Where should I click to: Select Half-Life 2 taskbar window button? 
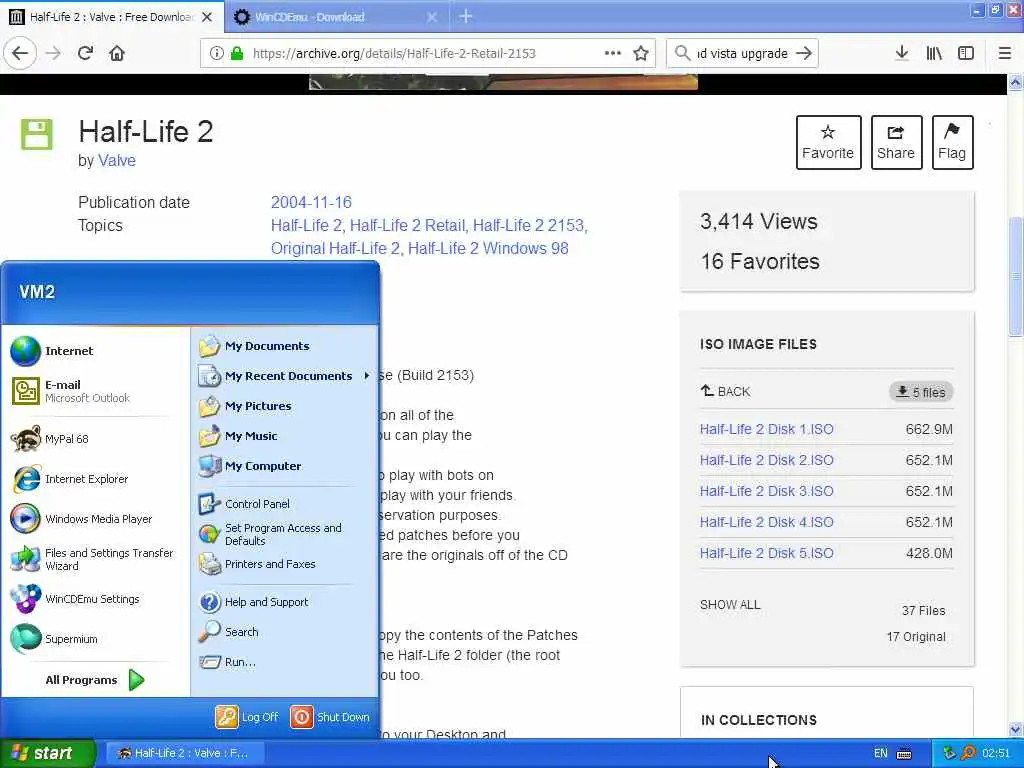point(185,753)
